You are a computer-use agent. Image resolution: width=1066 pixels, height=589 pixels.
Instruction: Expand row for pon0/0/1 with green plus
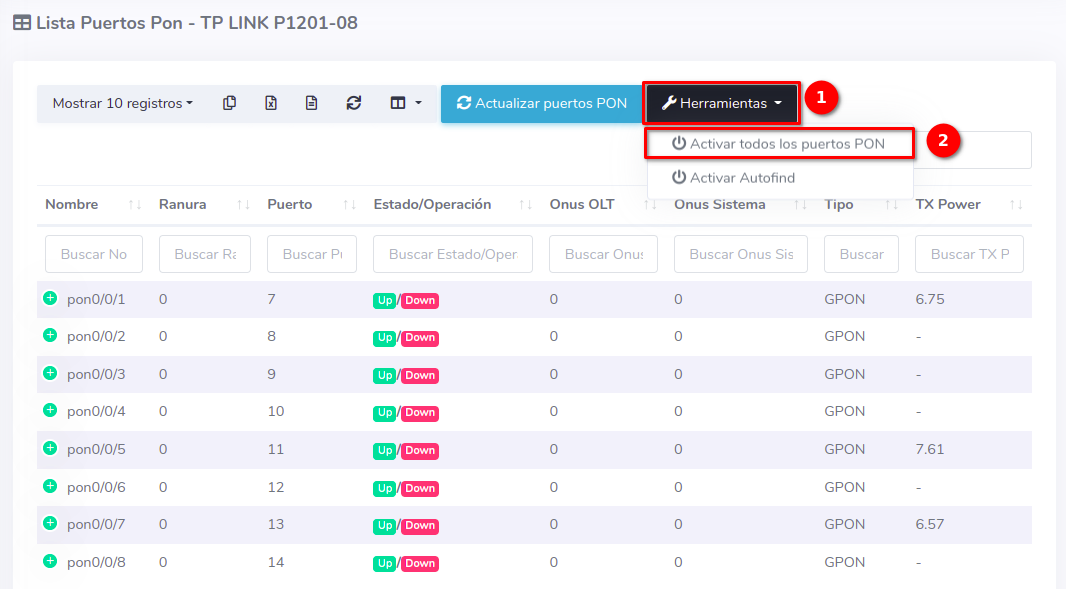click(x=50, y=298)
